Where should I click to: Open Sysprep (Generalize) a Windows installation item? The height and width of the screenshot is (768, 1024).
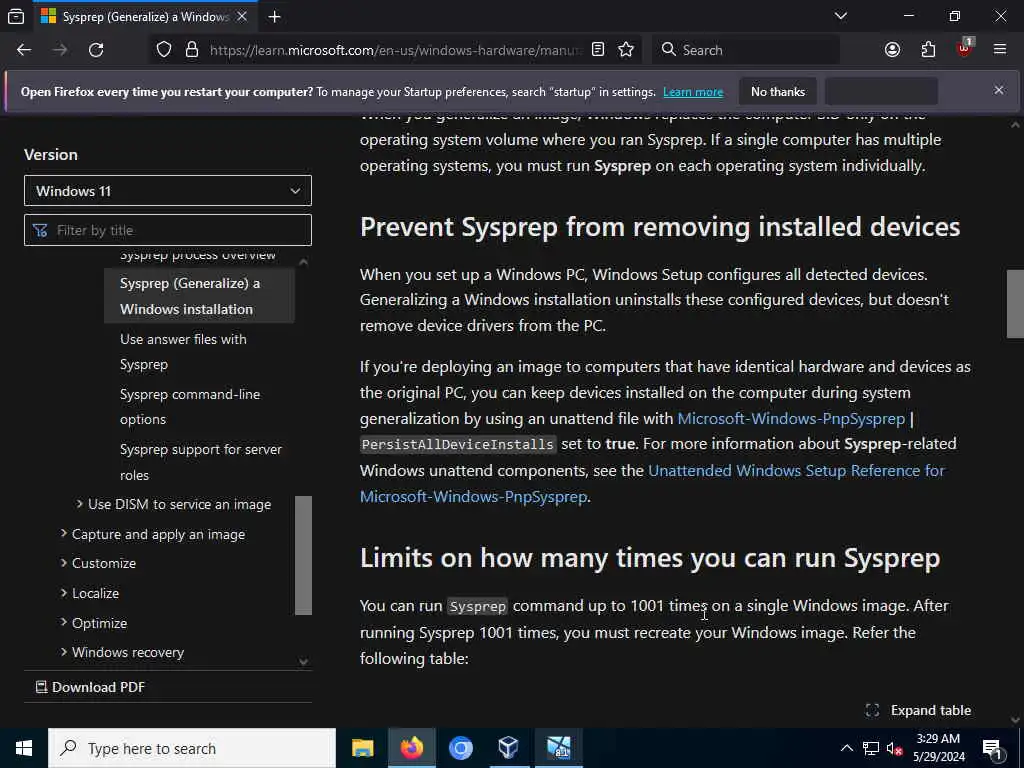(x=199, y=296)
